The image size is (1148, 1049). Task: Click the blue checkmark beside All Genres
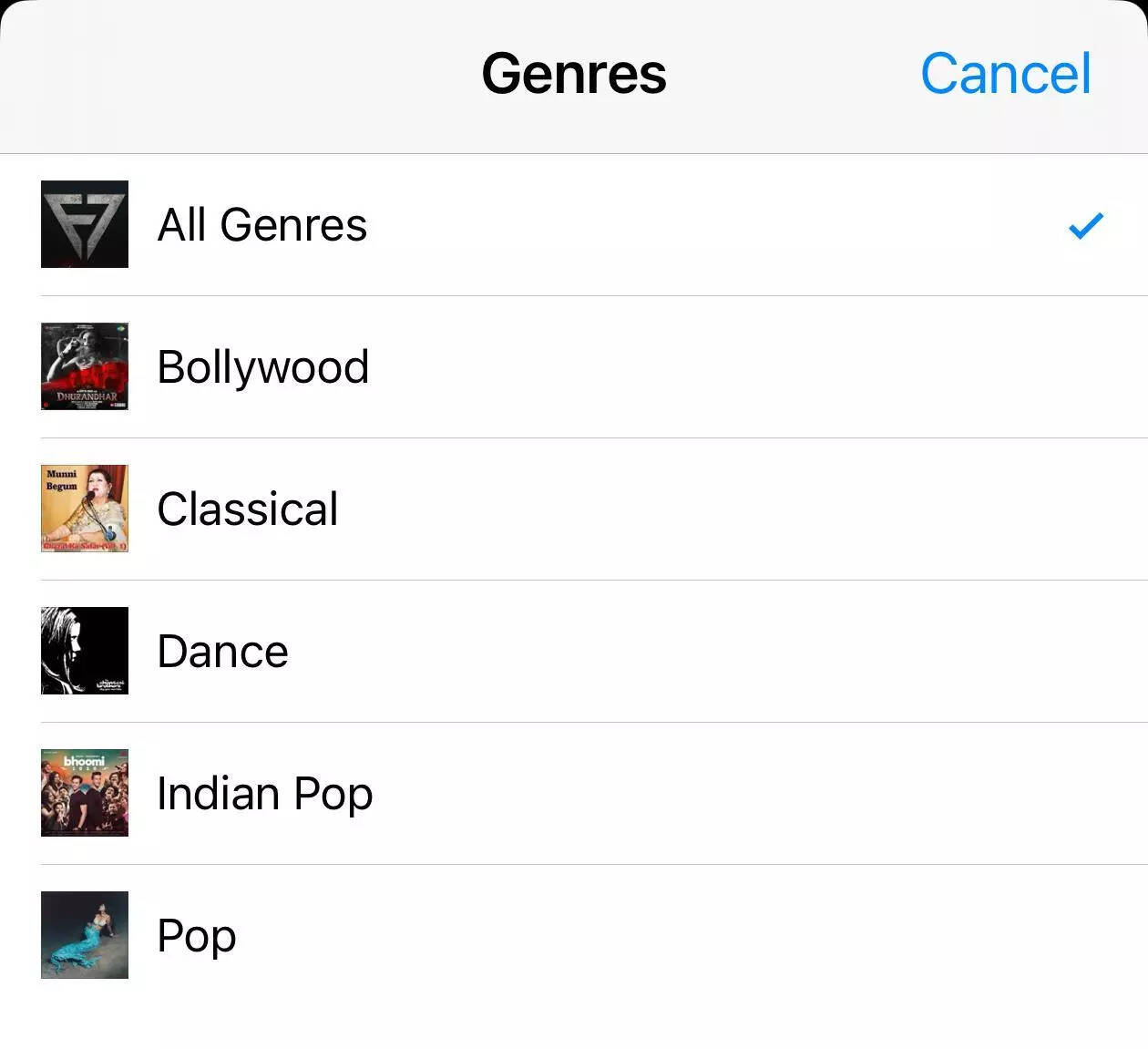(1085, 224)
